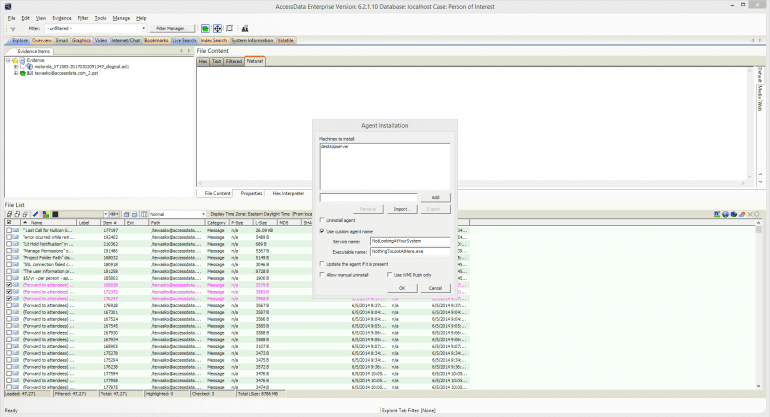Click the crosshair target icon in toolbar
Image resolution: width=770 pixels, height=417 pixels.
217,28
